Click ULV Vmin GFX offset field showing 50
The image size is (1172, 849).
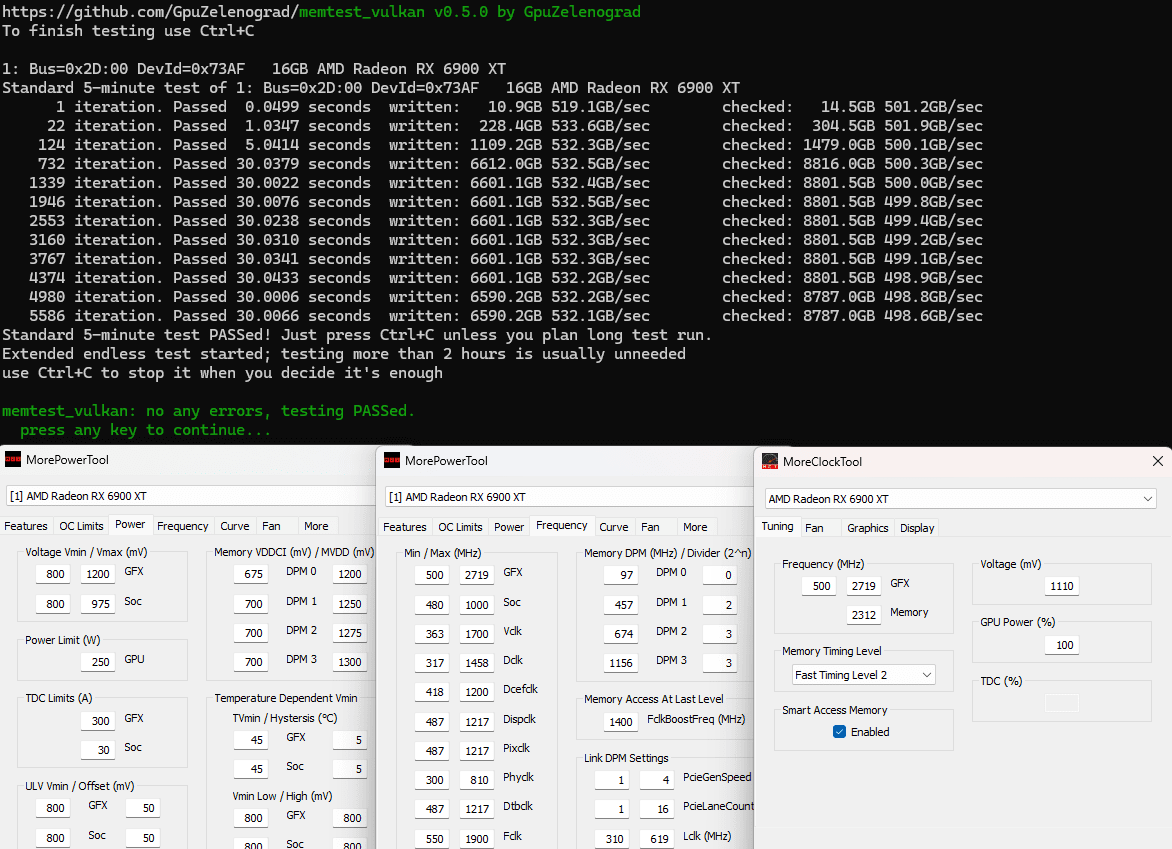click(142, 808)
